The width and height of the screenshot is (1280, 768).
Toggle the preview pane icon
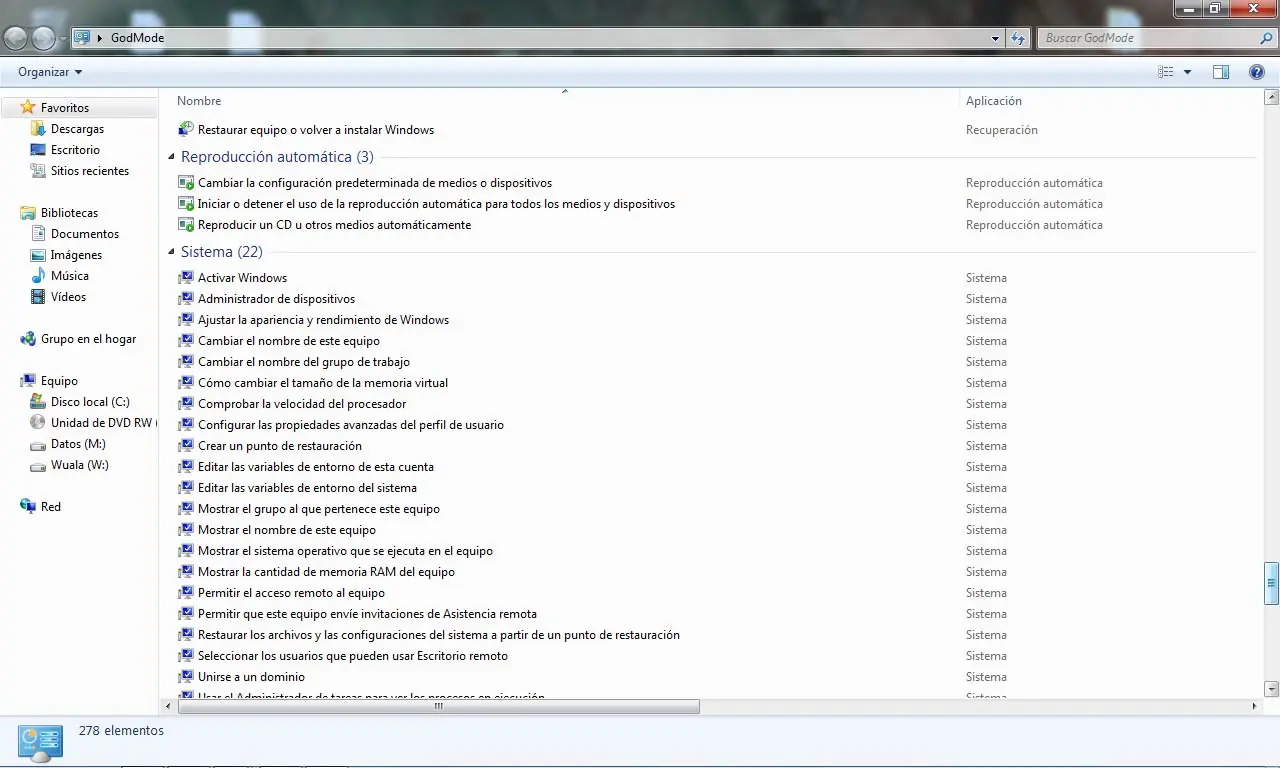[x=1221, y=72]
